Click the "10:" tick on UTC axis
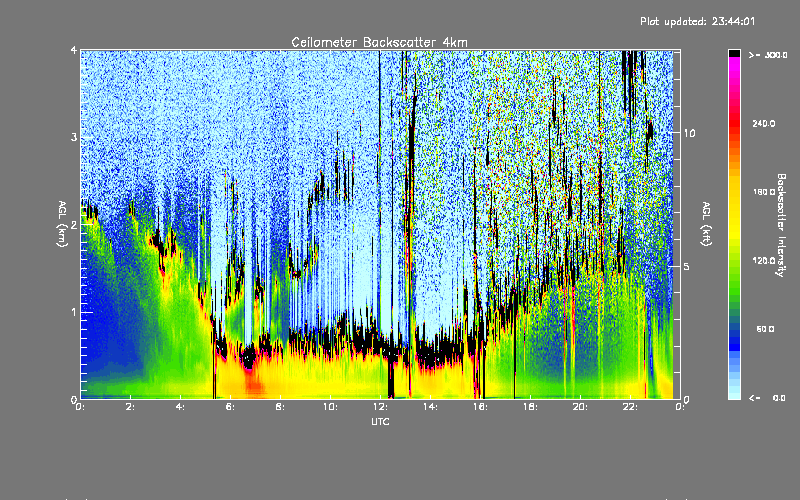The image size is (800, 500). coord(330,407)
